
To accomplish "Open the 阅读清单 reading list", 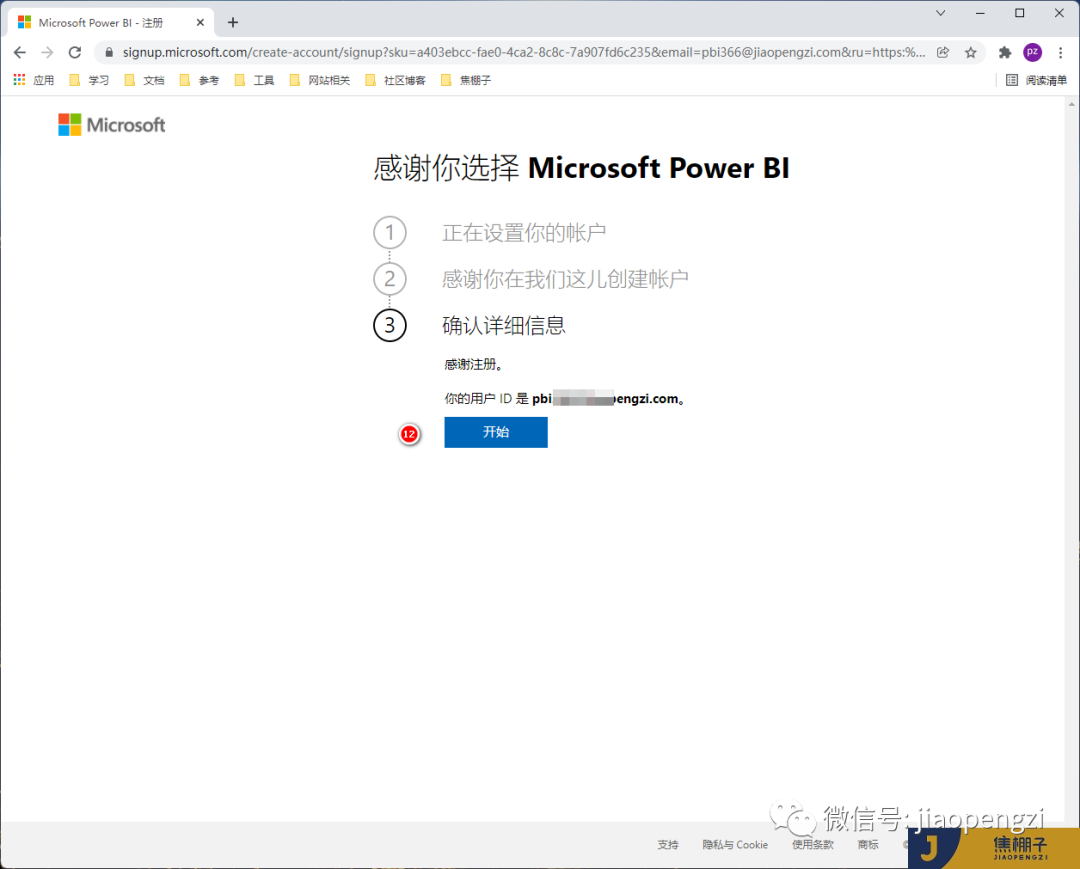I will [x=1037, y=81].
